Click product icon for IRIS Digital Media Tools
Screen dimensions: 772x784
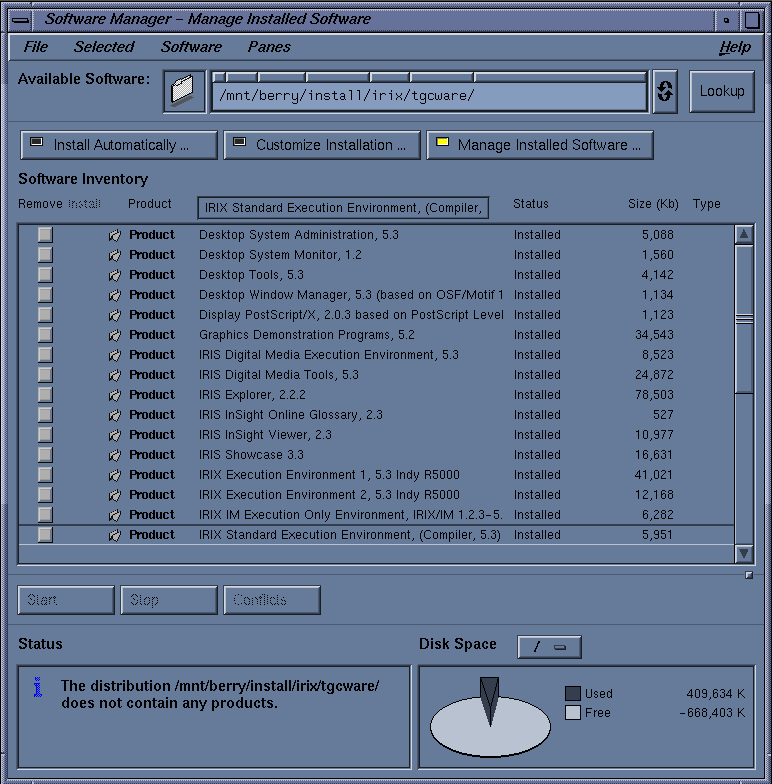115,375
